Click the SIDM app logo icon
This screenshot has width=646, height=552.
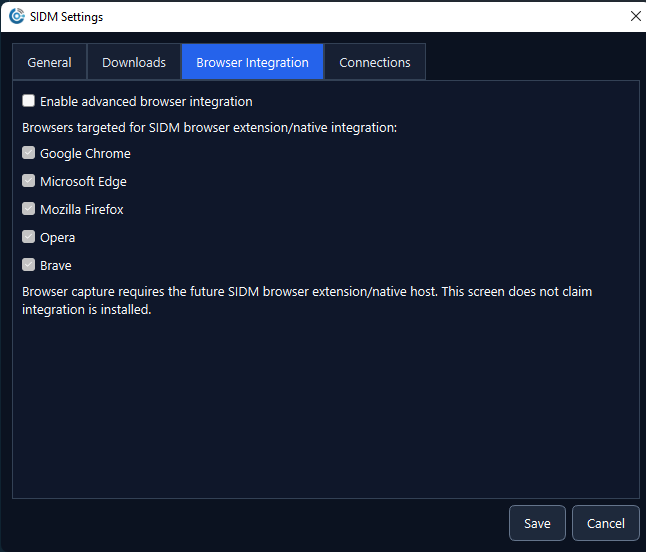(x=17, y=16)
